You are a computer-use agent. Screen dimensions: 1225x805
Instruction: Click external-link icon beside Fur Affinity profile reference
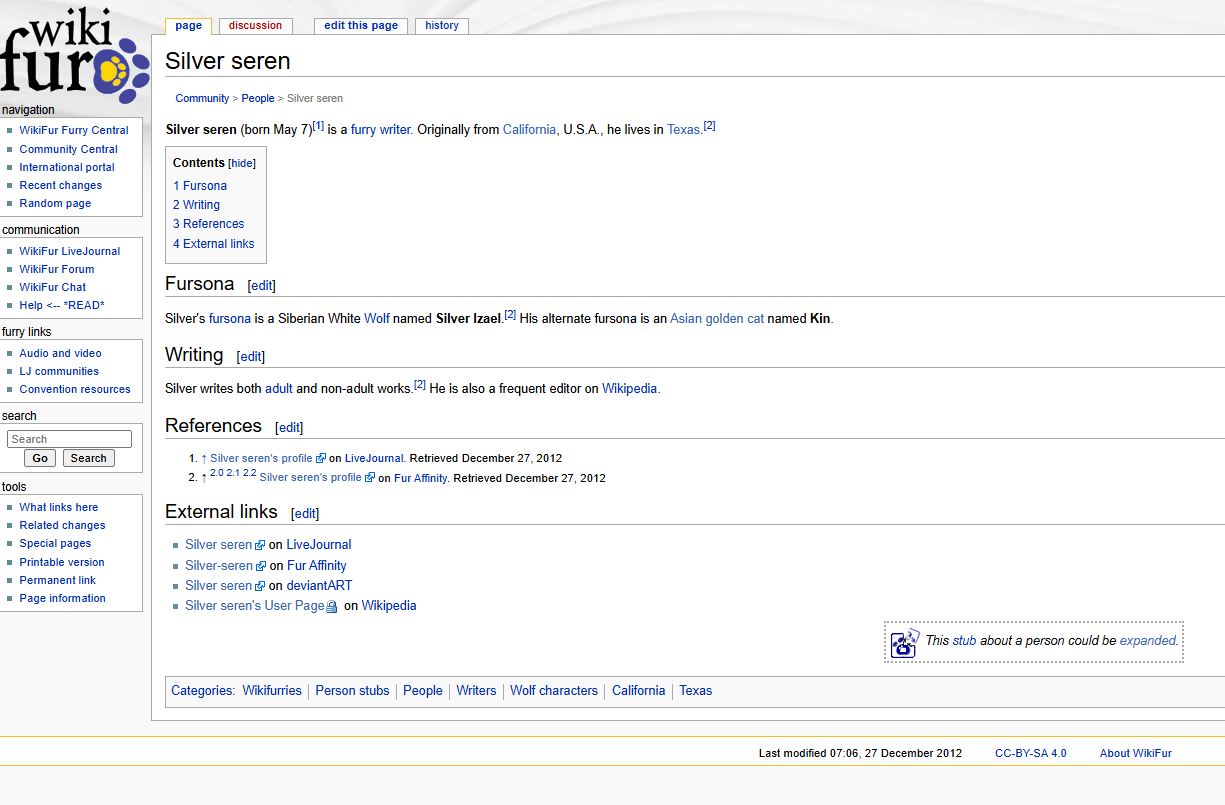[370, 478]
